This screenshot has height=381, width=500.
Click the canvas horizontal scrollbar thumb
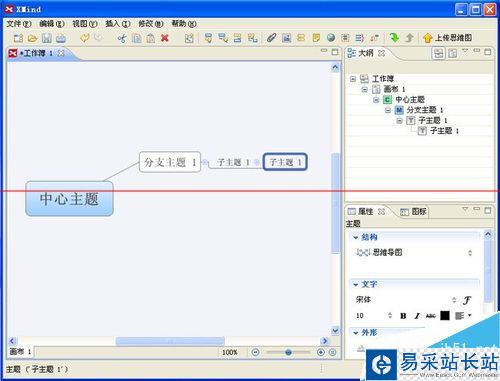[x=170, y=341]
